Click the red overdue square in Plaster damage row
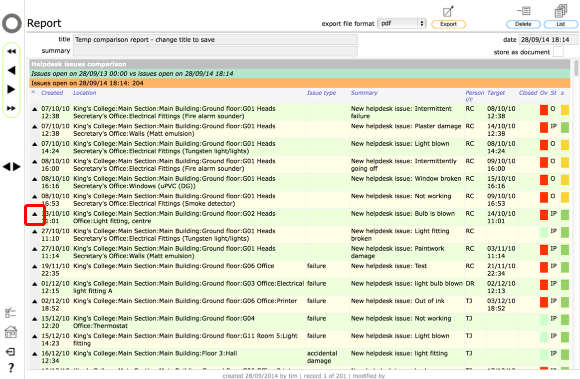 click(544, 128)
